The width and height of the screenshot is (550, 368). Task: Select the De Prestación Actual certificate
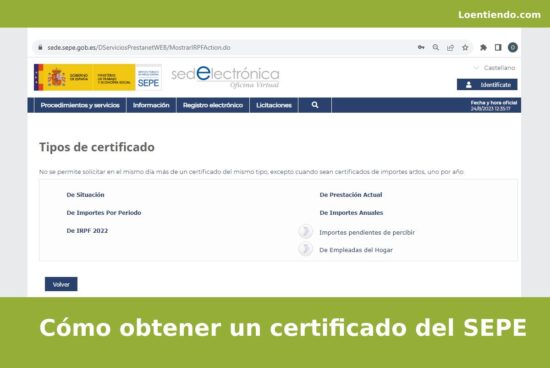tap(351, 195)
